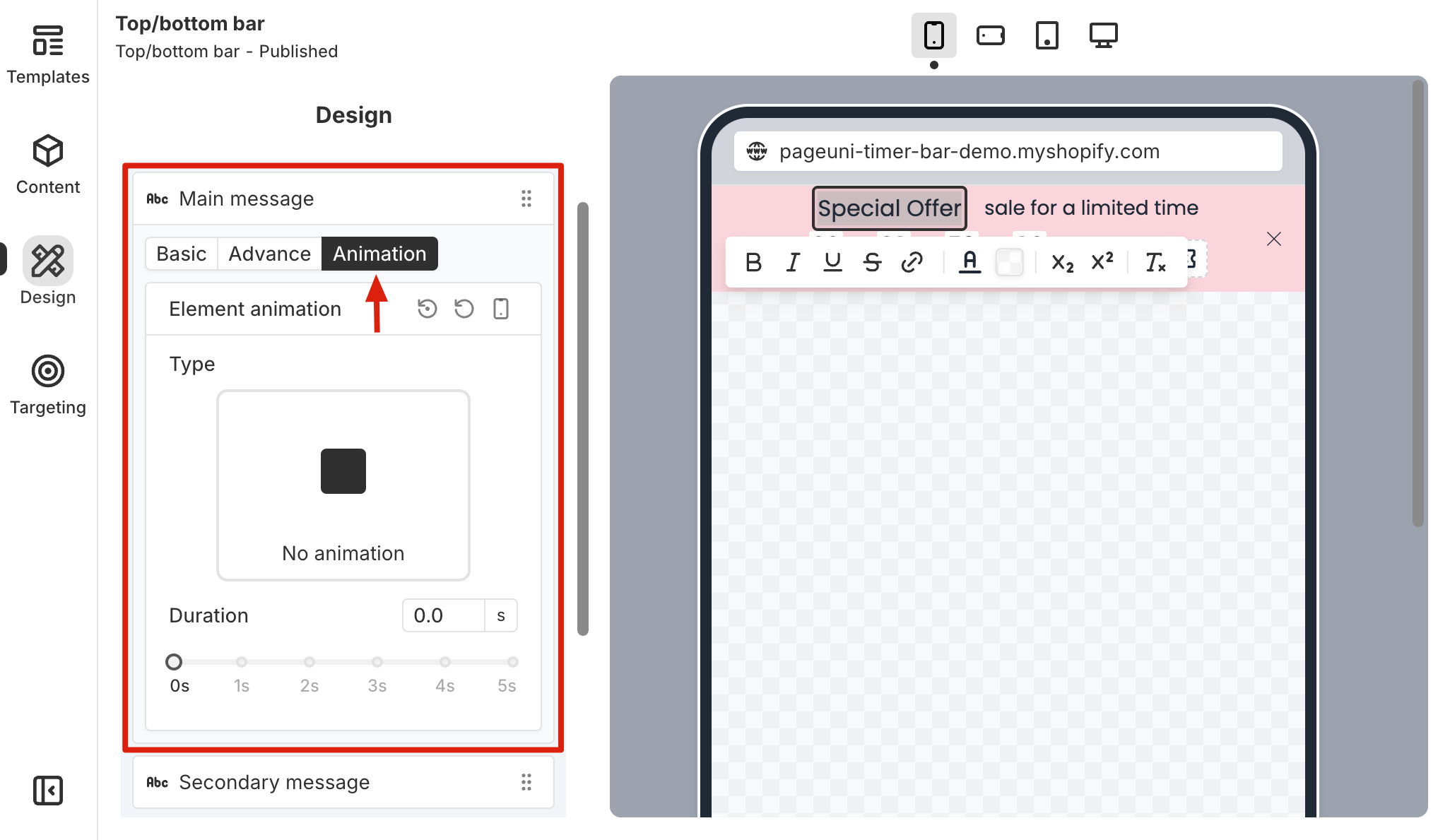
Task: Click the Duration value input field
Action: click(444, 615)
